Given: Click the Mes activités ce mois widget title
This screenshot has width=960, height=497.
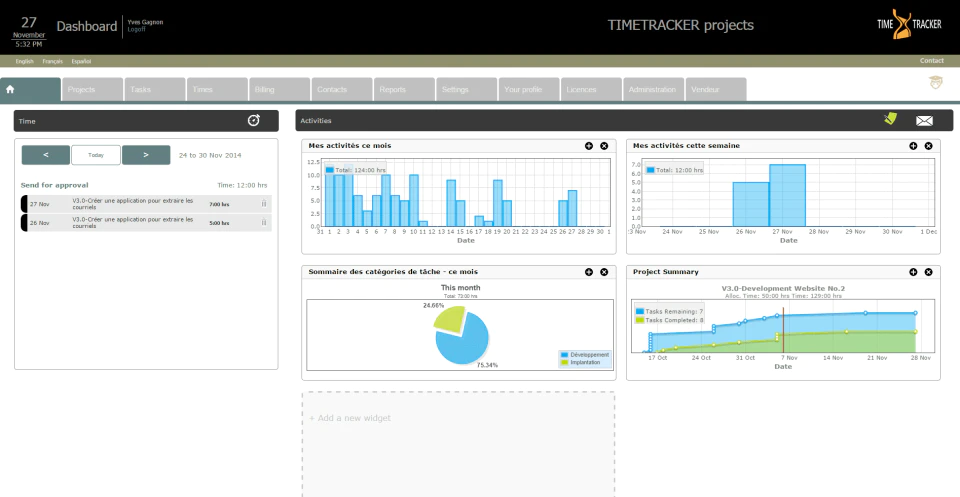Looking at the screenshot, I should pos(350,146).
